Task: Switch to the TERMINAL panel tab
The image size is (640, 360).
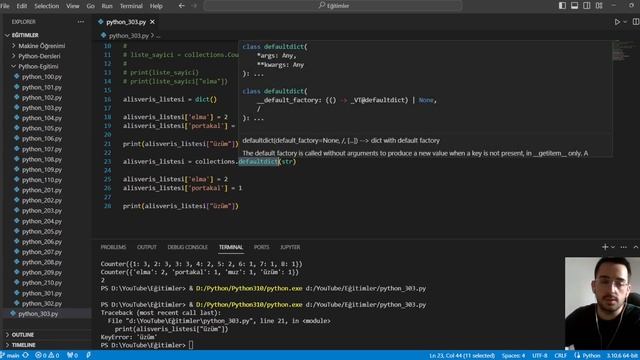Action: pos(231,247)
